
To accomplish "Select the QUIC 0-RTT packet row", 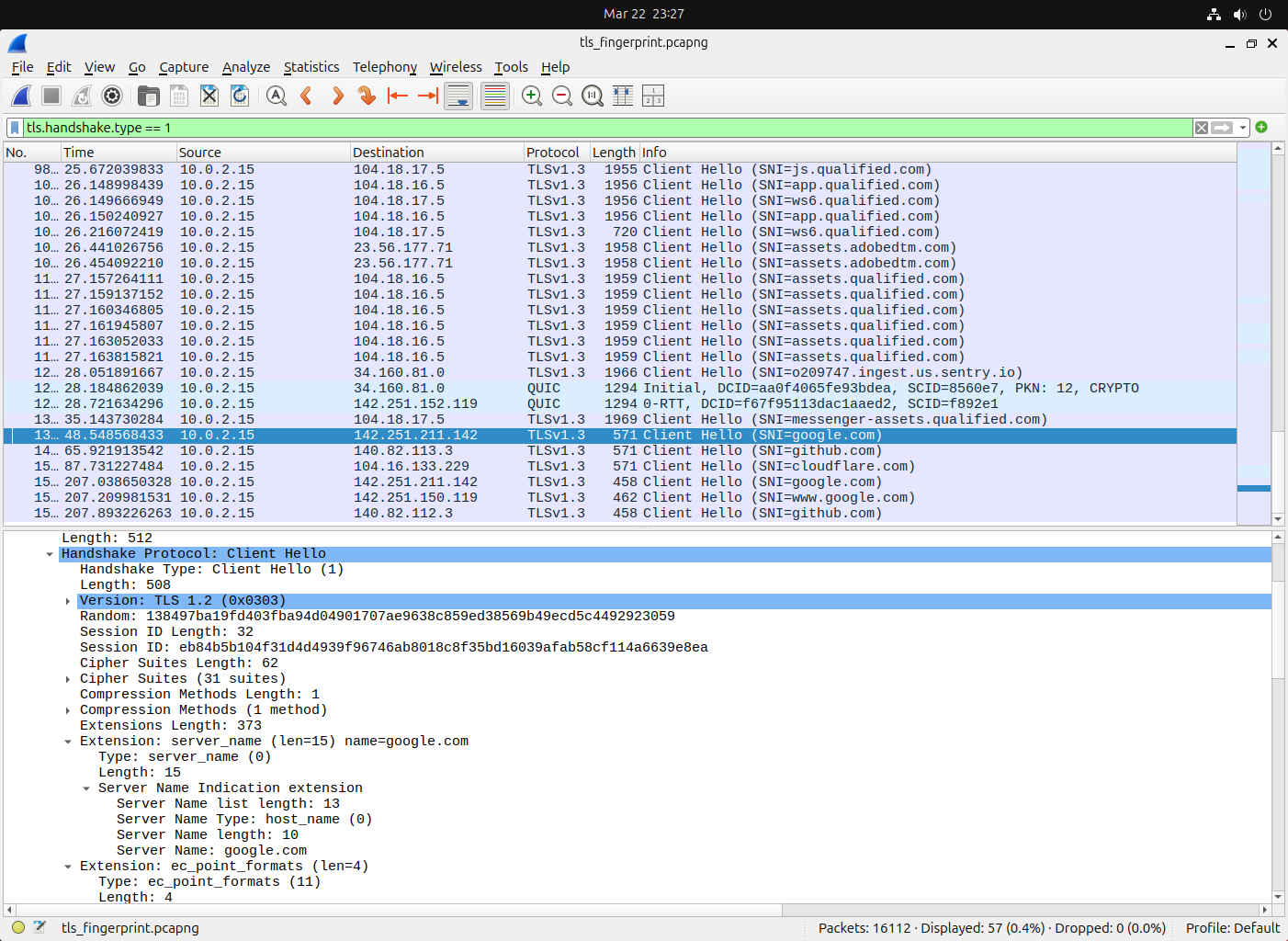I will [x=620, y=404].
